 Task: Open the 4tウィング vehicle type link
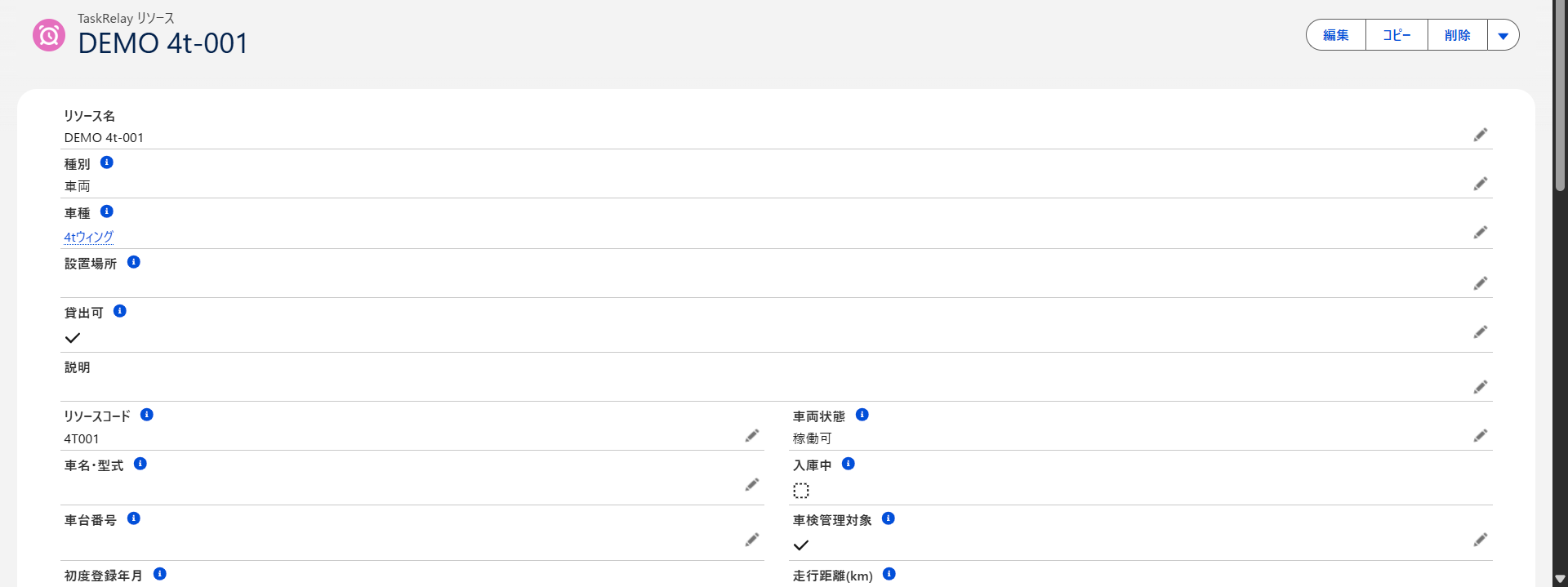(x=89, y=237)
